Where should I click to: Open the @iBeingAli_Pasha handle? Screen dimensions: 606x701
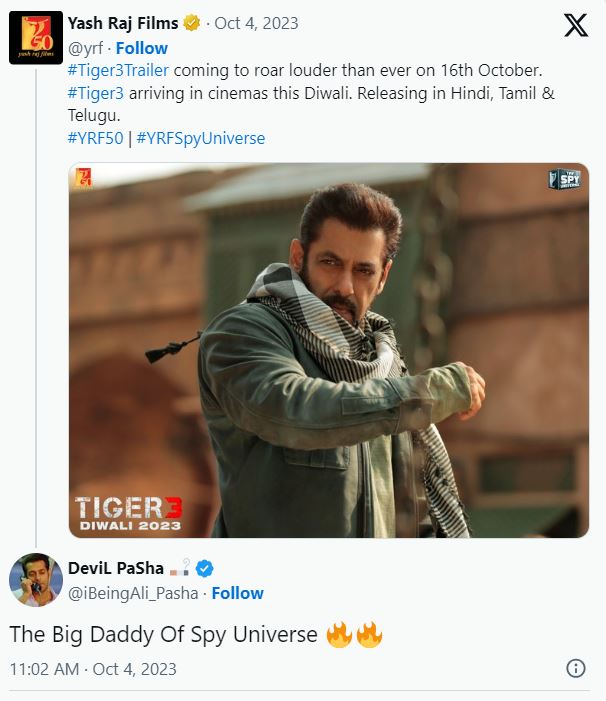[x=133, y=593]
